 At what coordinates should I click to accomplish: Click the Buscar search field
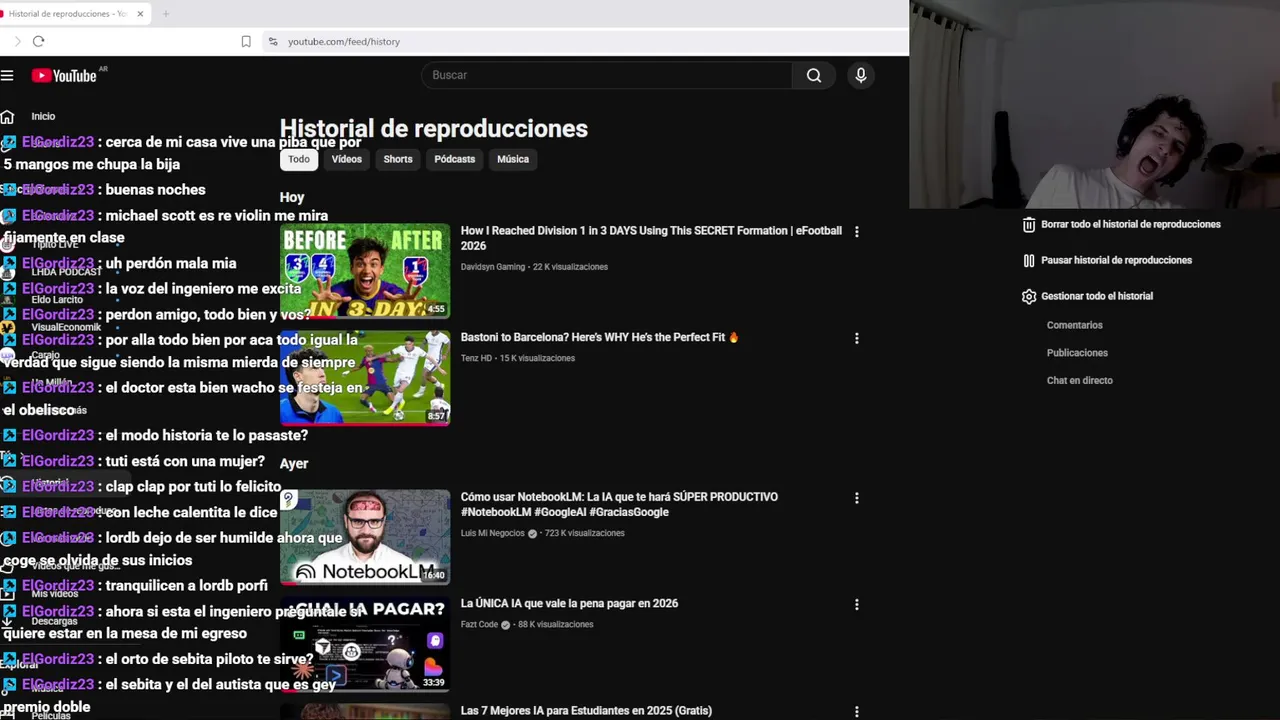click(607, 75)
